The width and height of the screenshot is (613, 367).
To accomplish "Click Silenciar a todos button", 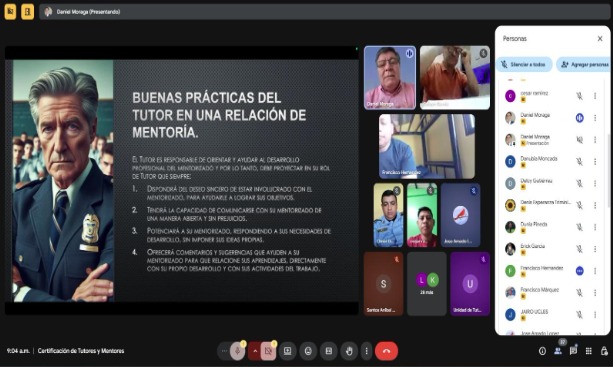I will (x=524, y=64).
